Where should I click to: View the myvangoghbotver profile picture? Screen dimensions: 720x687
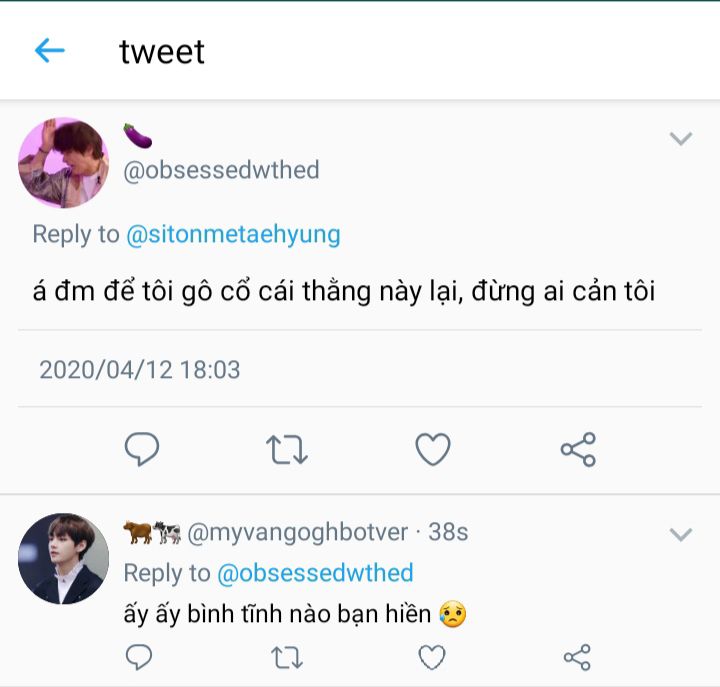pos(63,559)
